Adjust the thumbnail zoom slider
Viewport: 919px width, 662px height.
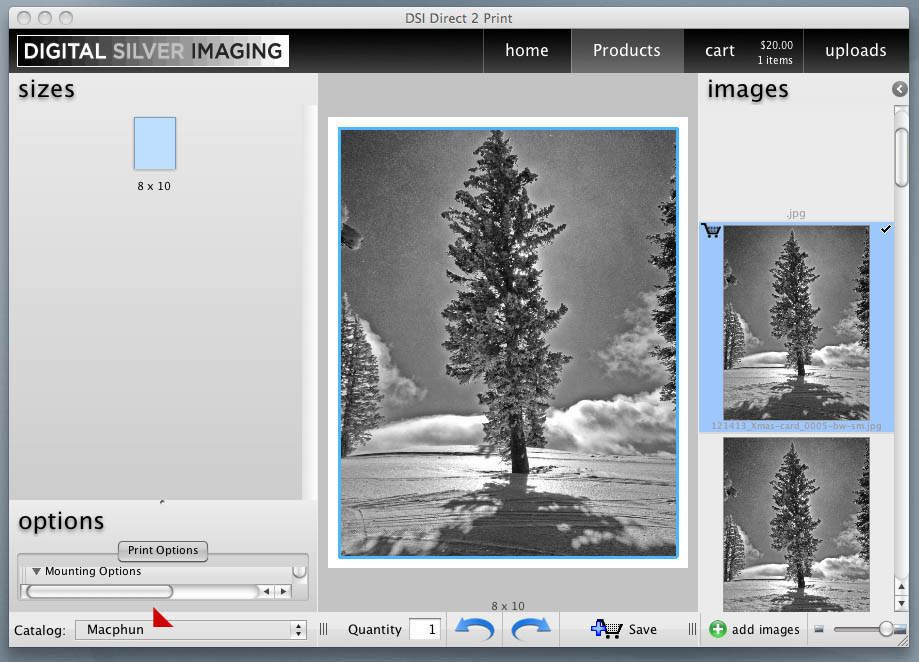(x=885, y=629)
